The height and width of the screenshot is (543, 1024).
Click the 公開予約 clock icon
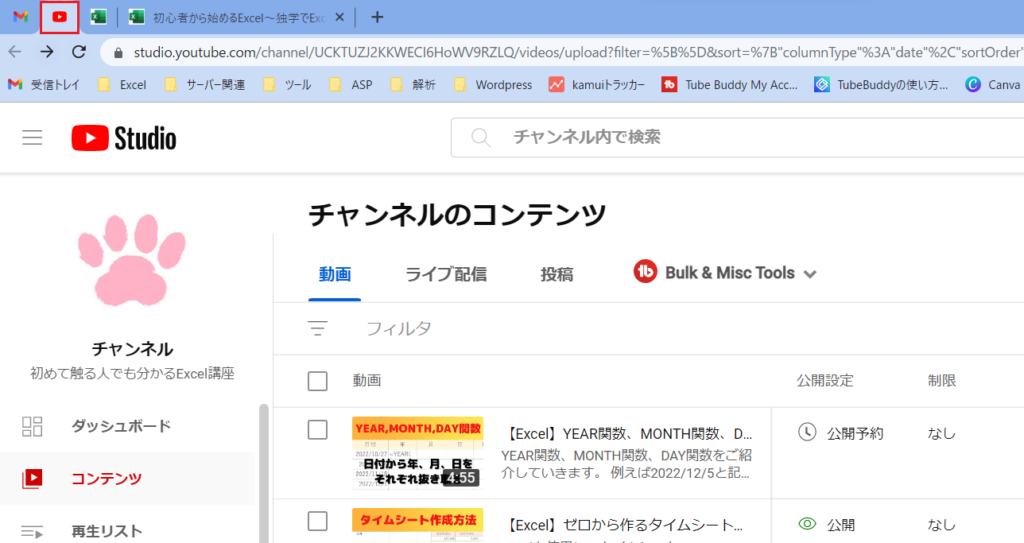pyautogui.click(x=807, y=432)
